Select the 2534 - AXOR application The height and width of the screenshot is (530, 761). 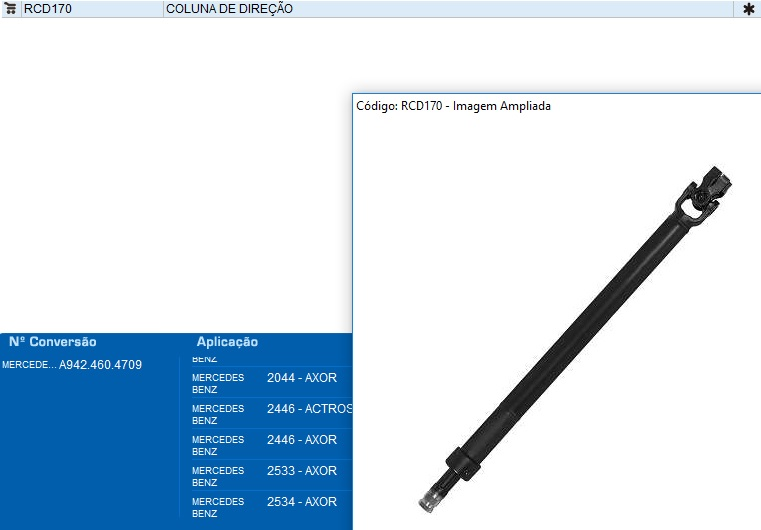pyautogui.click(x=301, y=502)
